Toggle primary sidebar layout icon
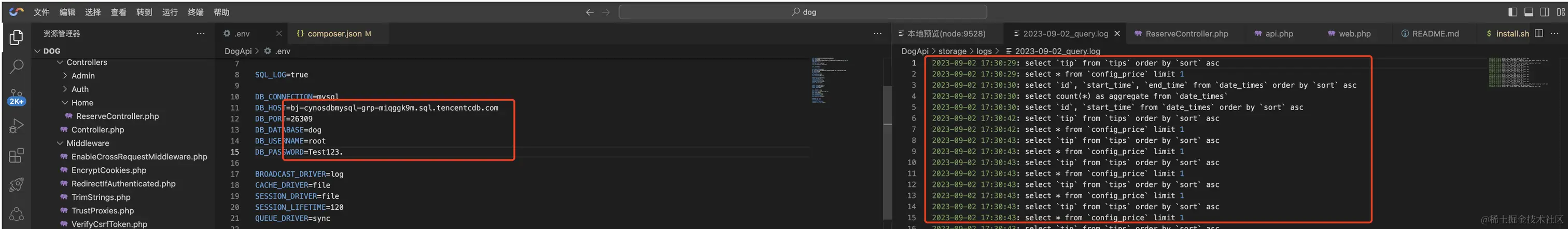1568x229 pixels. pyautogui.click(x=1513, y=12)
